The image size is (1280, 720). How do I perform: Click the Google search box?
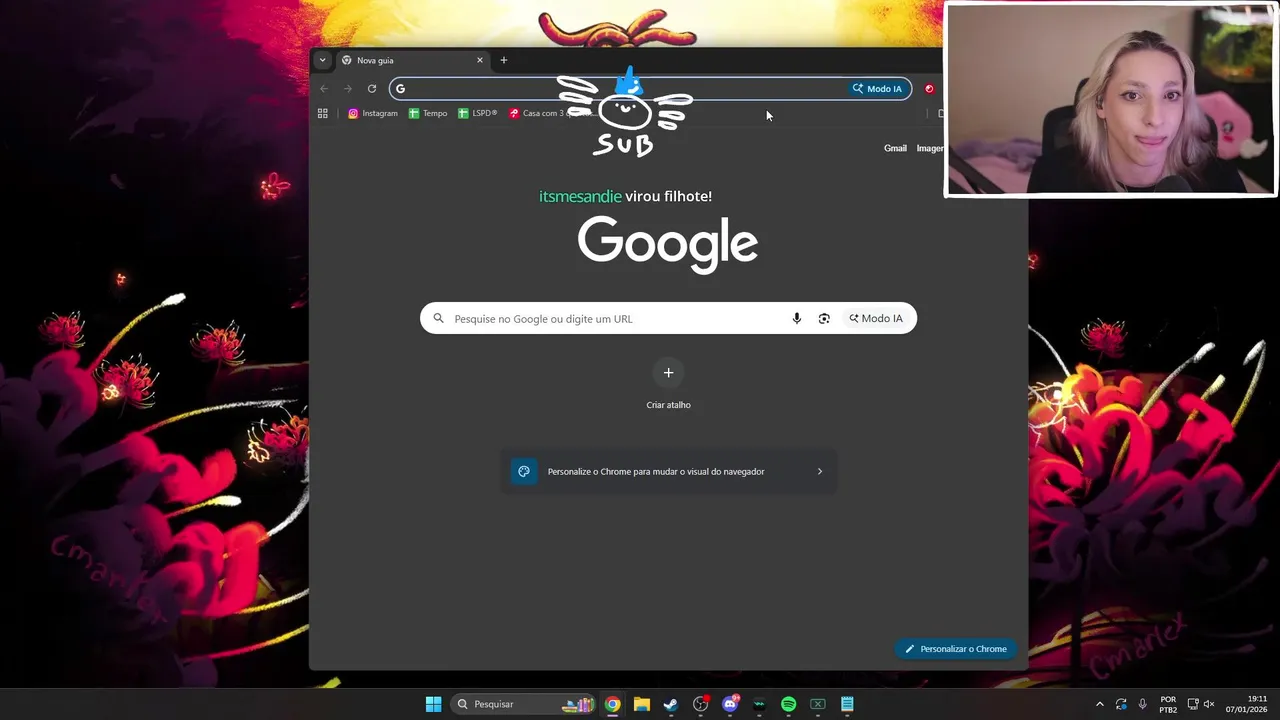(668, 319)
